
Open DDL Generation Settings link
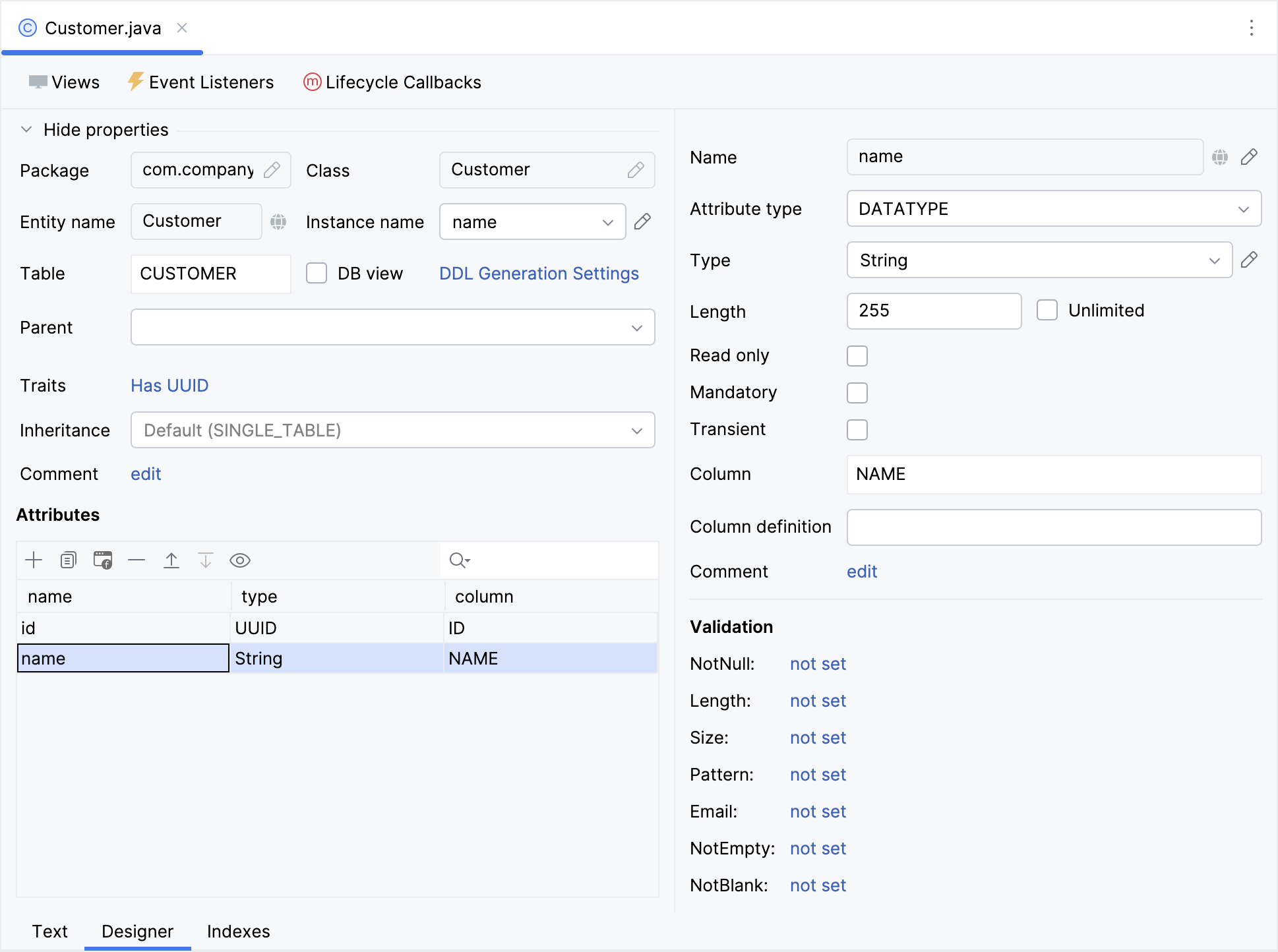point(539,273)
